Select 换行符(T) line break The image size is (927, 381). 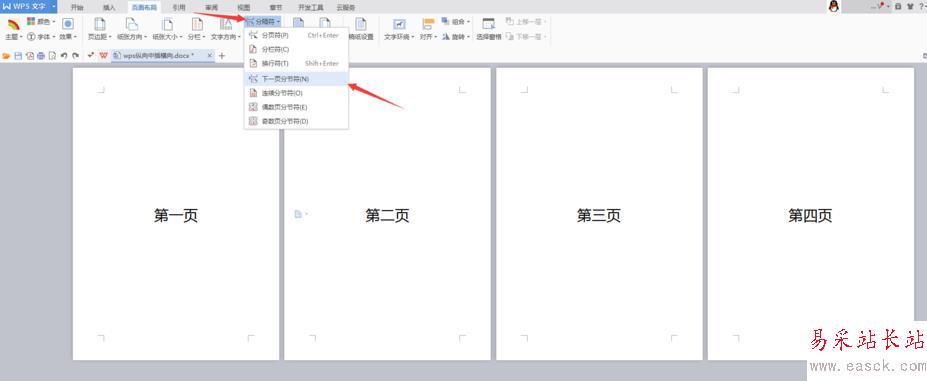(296, 63)
